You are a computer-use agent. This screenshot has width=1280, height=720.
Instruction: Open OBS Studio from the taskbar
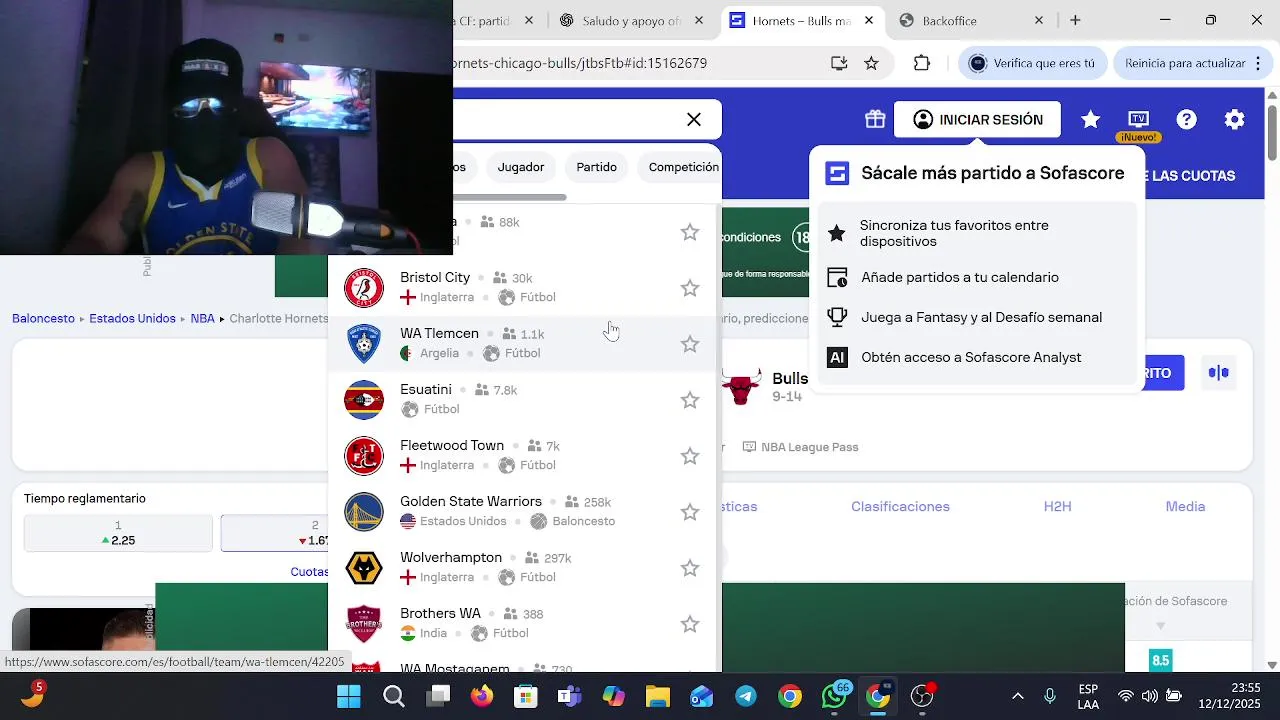coord(922,697)
